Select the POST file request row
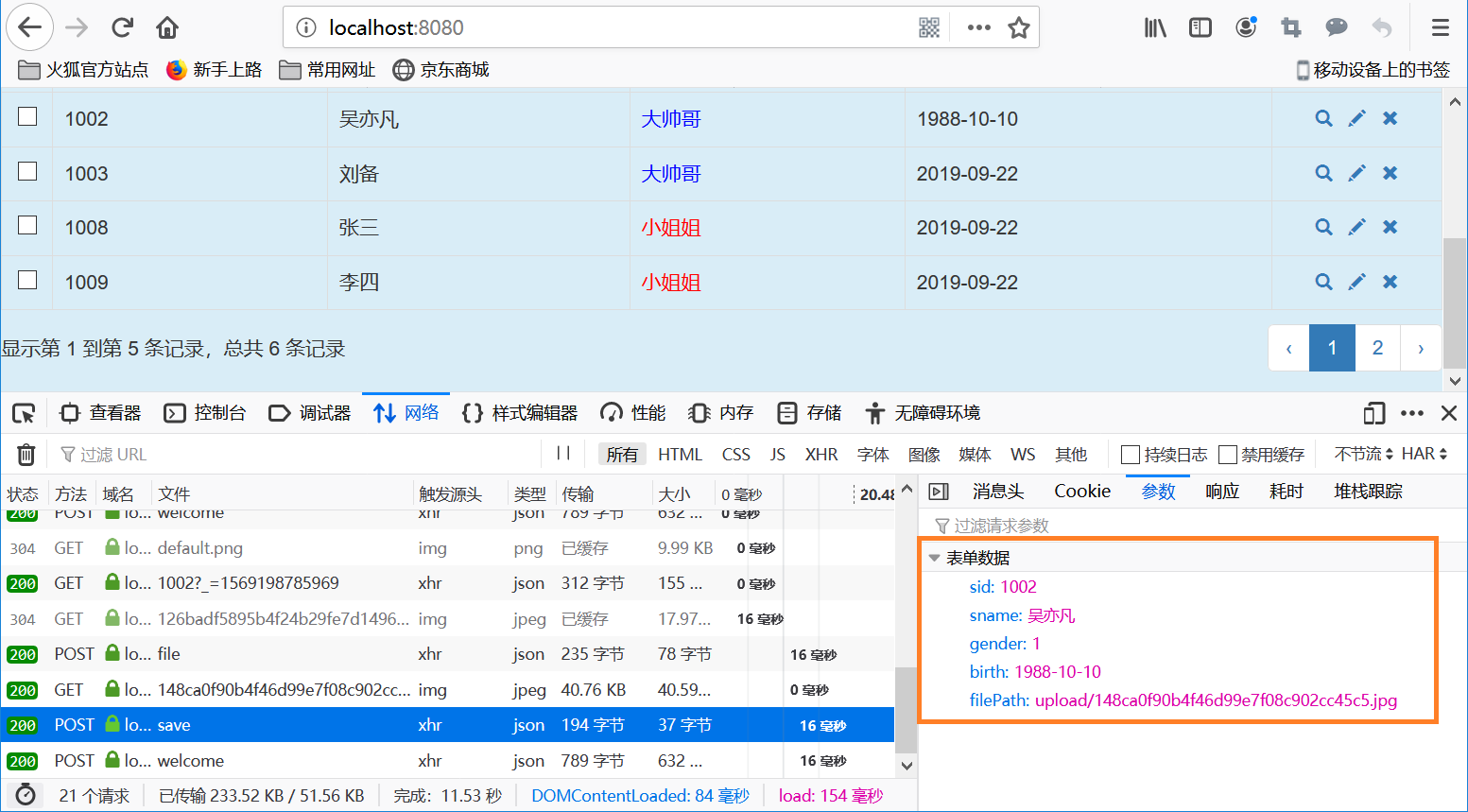 click(x=447, y=654)
